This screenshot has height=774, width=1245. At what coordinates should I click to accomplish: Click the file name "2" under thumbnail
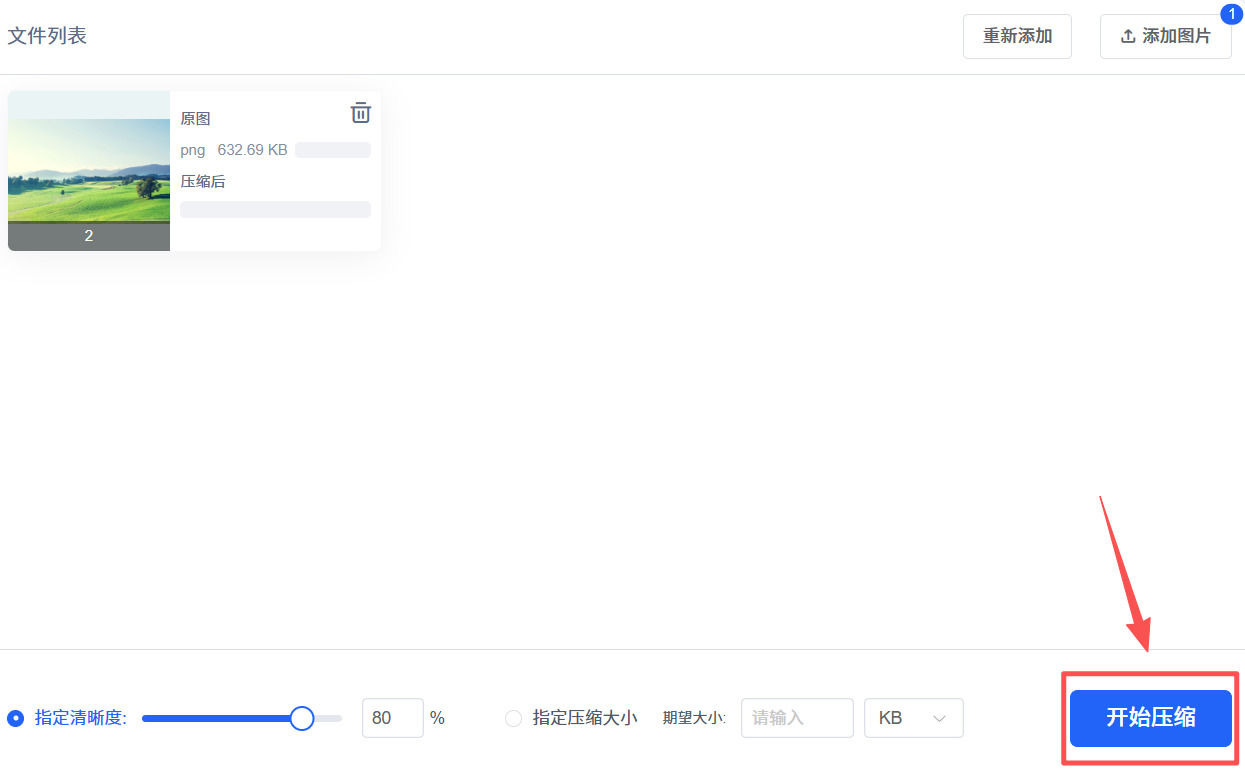pos(89,237)
